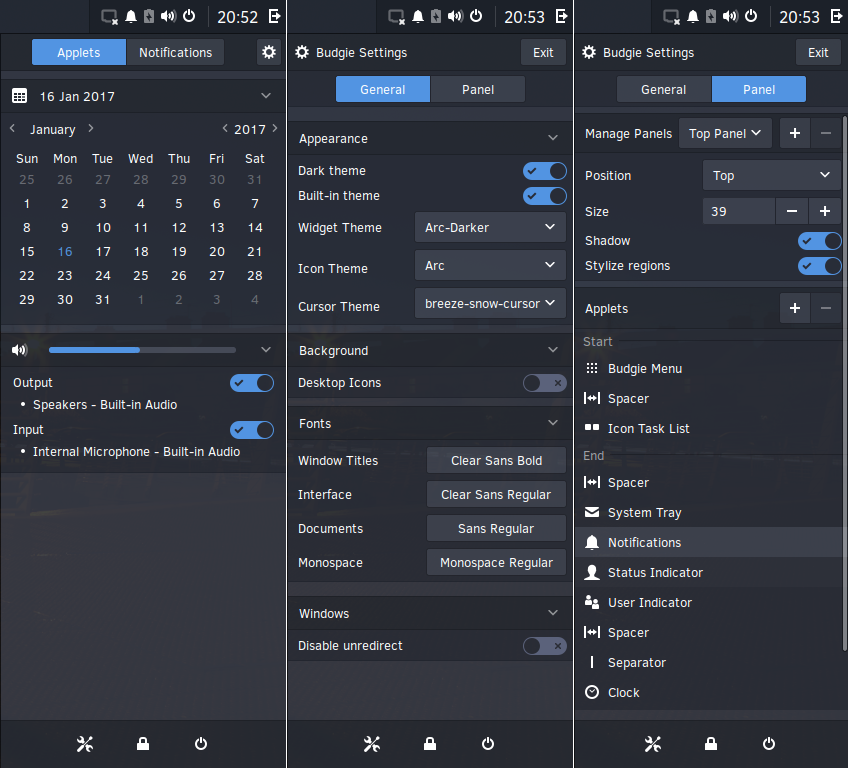Select Panel tab in middle Budgie Settings
Screen dimensions: 848x768
[478, 89]
